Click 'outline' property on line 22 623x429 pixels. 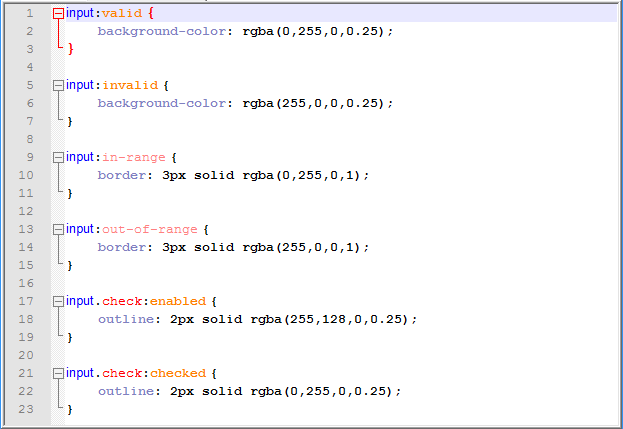[x=126, y=391]
